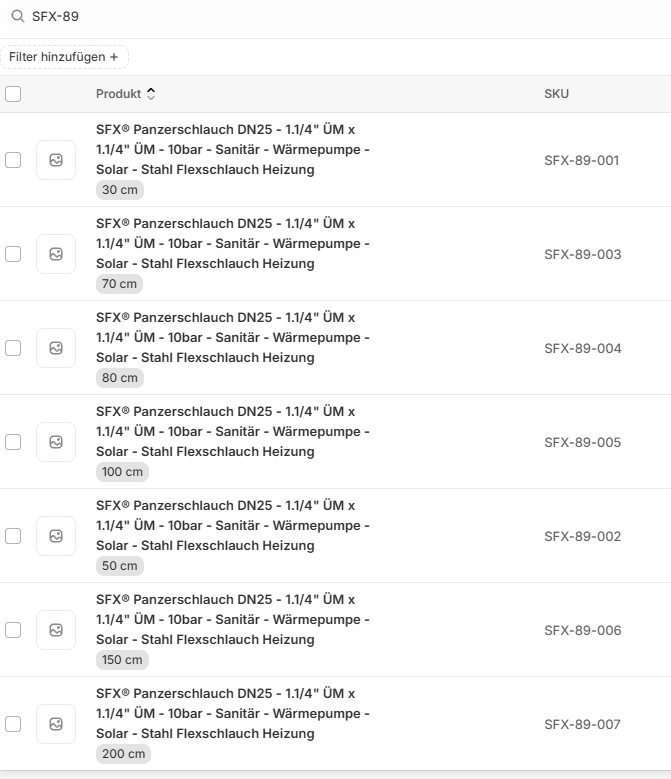Click image placeholder icon for SFX-89-007
The width and height of the screenshot is (671, 779).
(x=56, y=724)
